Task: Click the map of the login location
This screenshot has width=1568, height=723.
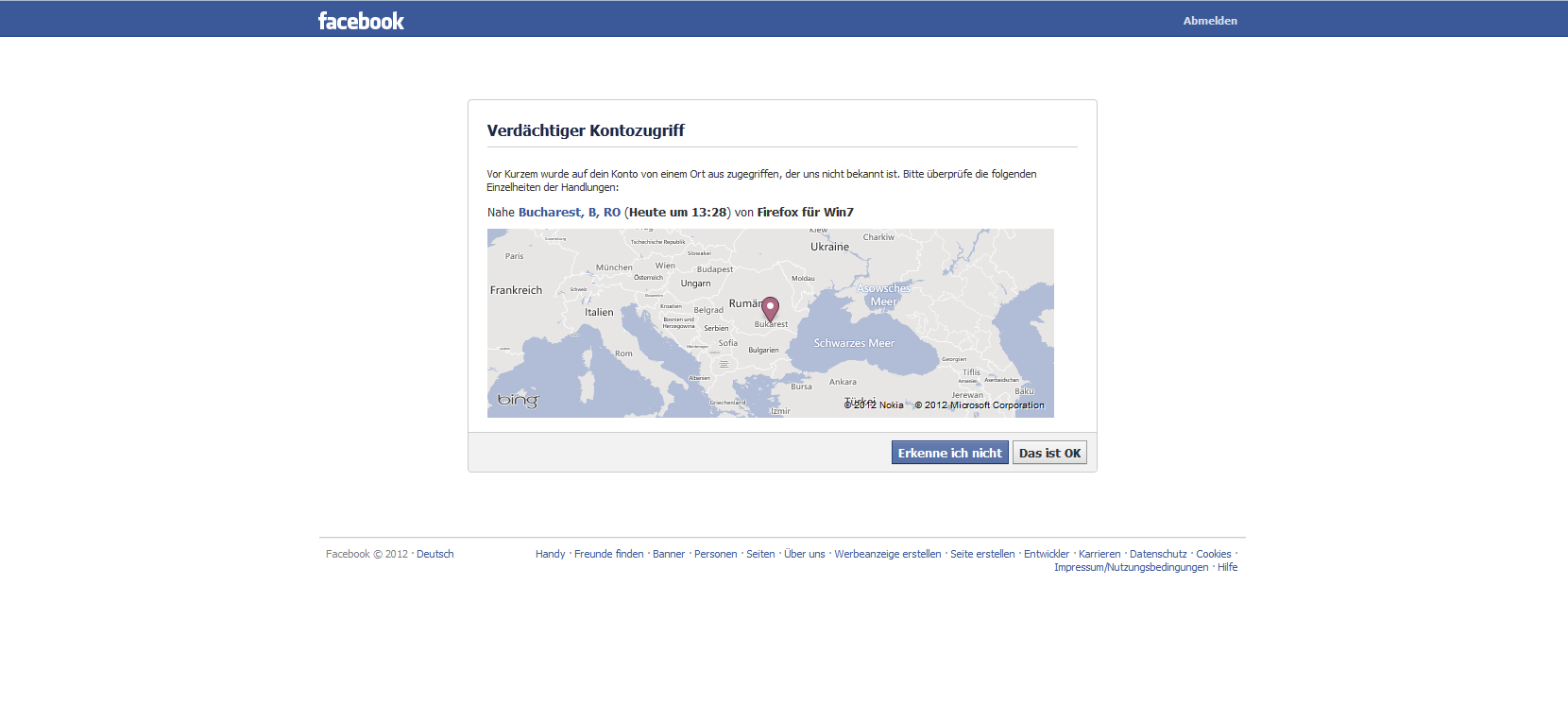Action: click(771, 323)
